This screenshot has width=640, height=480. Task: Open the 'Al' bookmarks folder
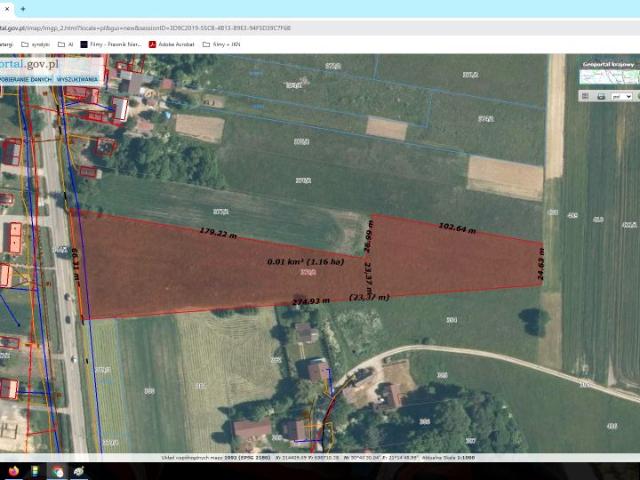66,44
